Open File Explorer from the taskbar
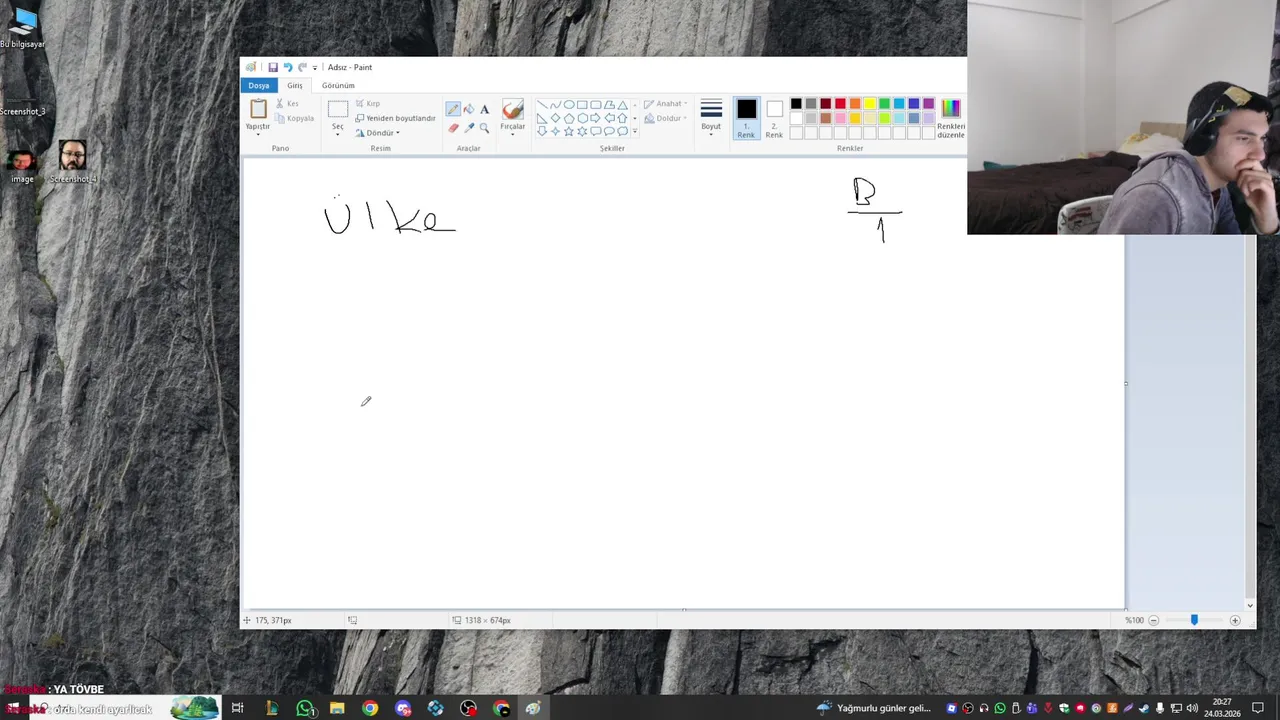Image resolution: width=1280 pixels, height=720 pixels. [x=337, y=708]
